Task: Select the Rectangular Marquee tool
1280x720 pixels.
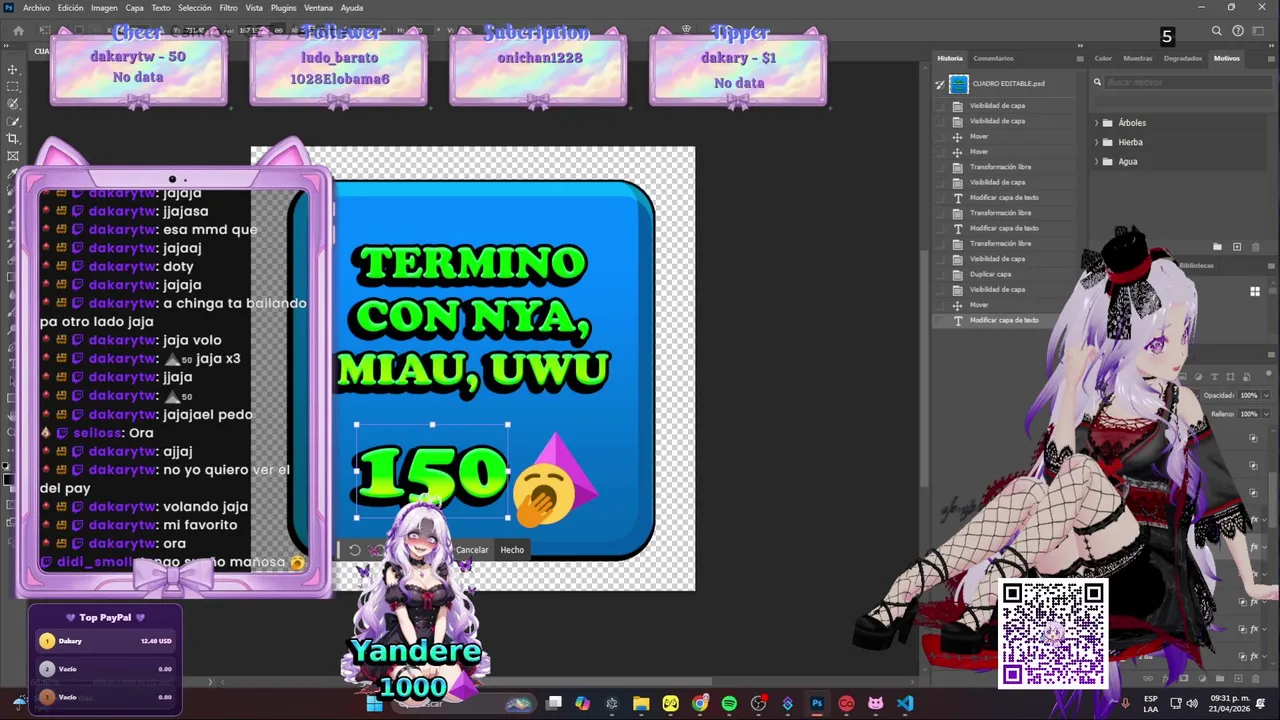Action: pyautogui.click(x=13, y=87)
